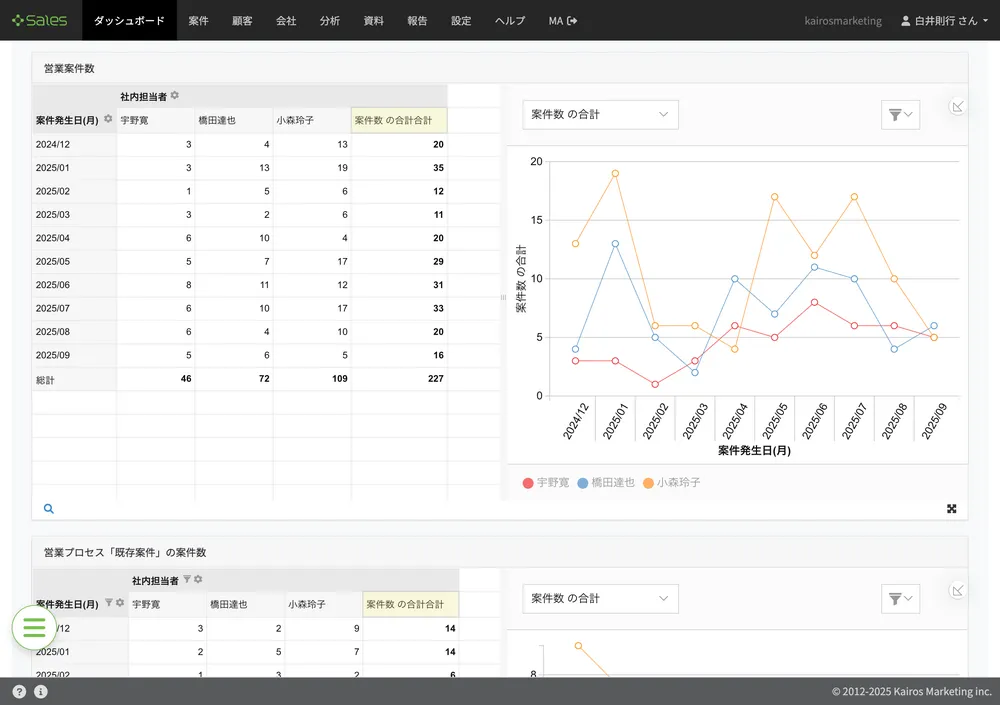Open the 白井則行 さん user menu
Viewport: 1000px width, 705px height.
click(x=944, y=20)
